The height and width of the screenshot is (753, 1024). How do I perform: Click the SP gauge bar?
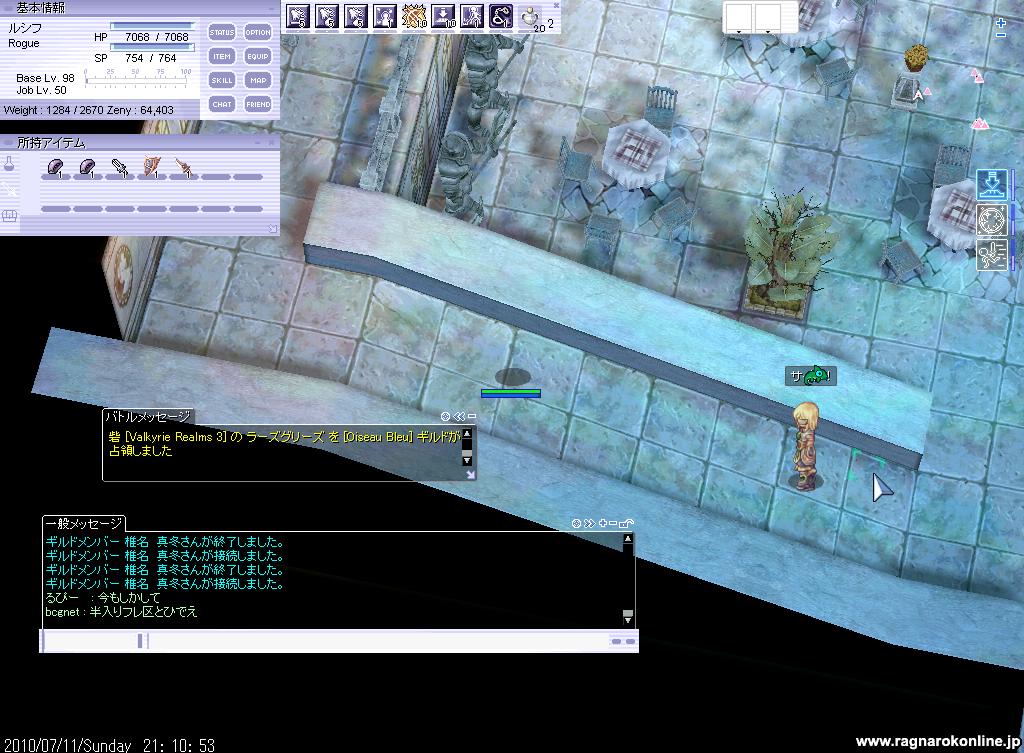coord(151,47)
